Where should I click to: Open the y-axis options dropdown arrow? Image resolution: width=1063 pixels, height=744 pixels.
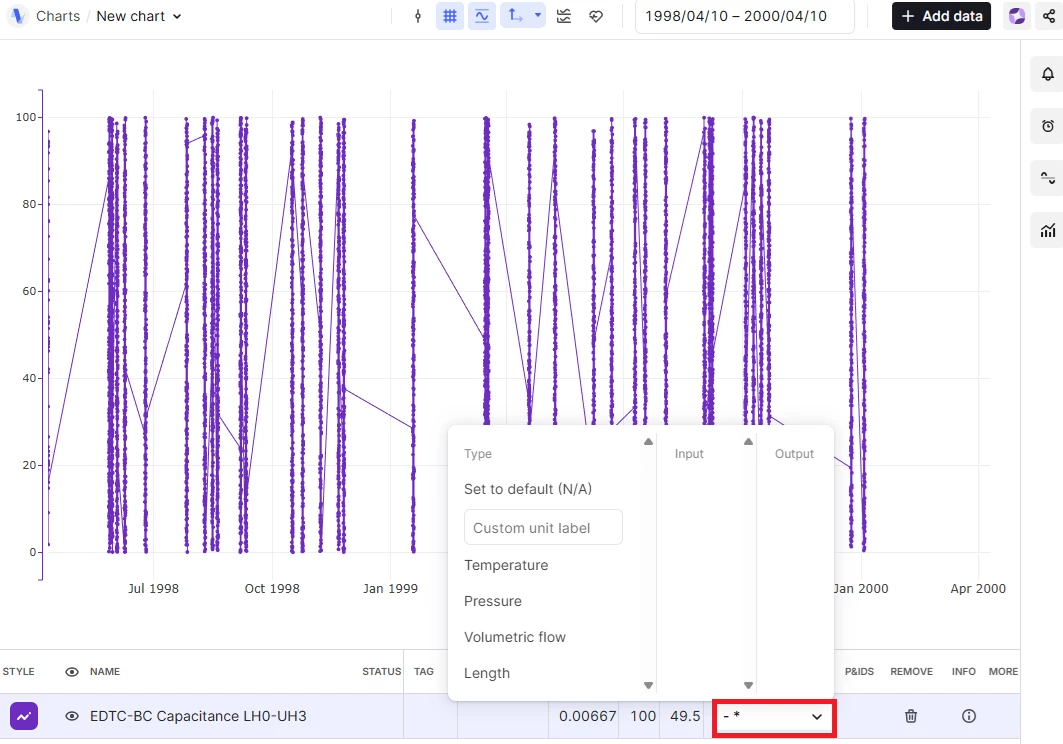(538, 16)
